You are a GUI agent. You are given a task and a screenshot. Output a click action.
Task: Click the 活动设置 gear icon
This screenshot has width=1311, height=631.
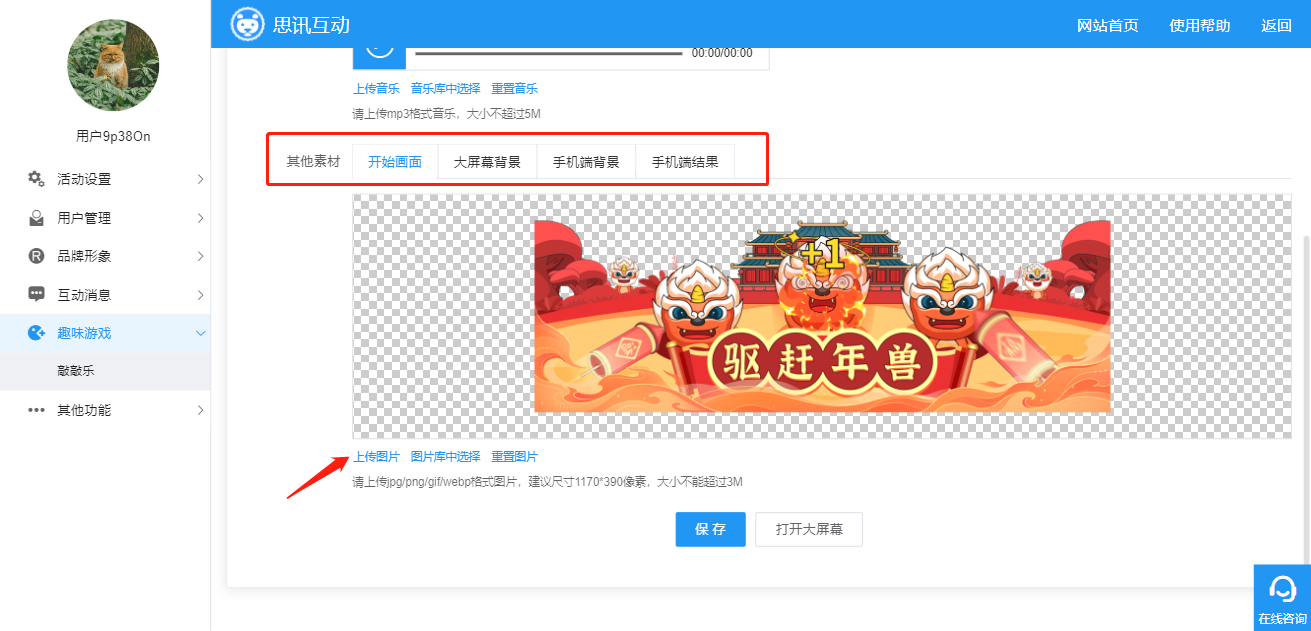click(x=36, y=179)
